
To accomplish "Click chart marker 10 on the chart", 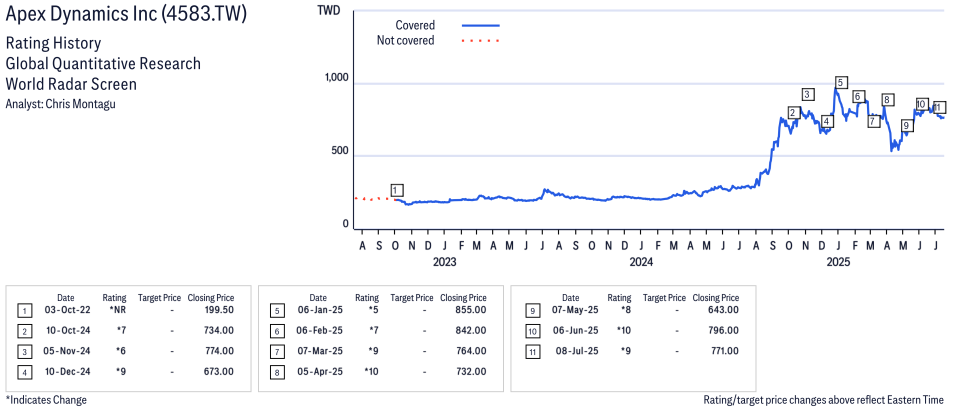I will pos(921,104).
